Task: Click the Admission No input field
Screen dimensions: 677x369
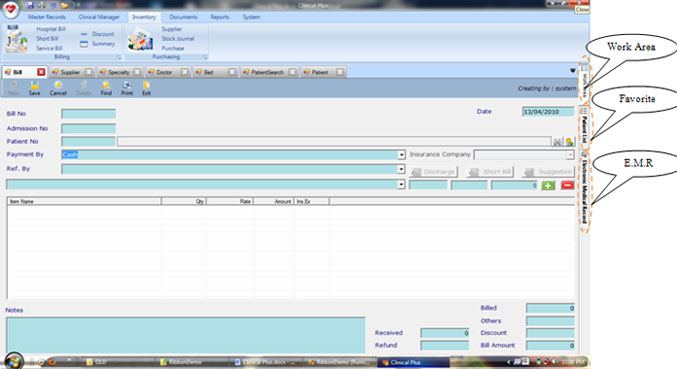Action: (89, 129)
